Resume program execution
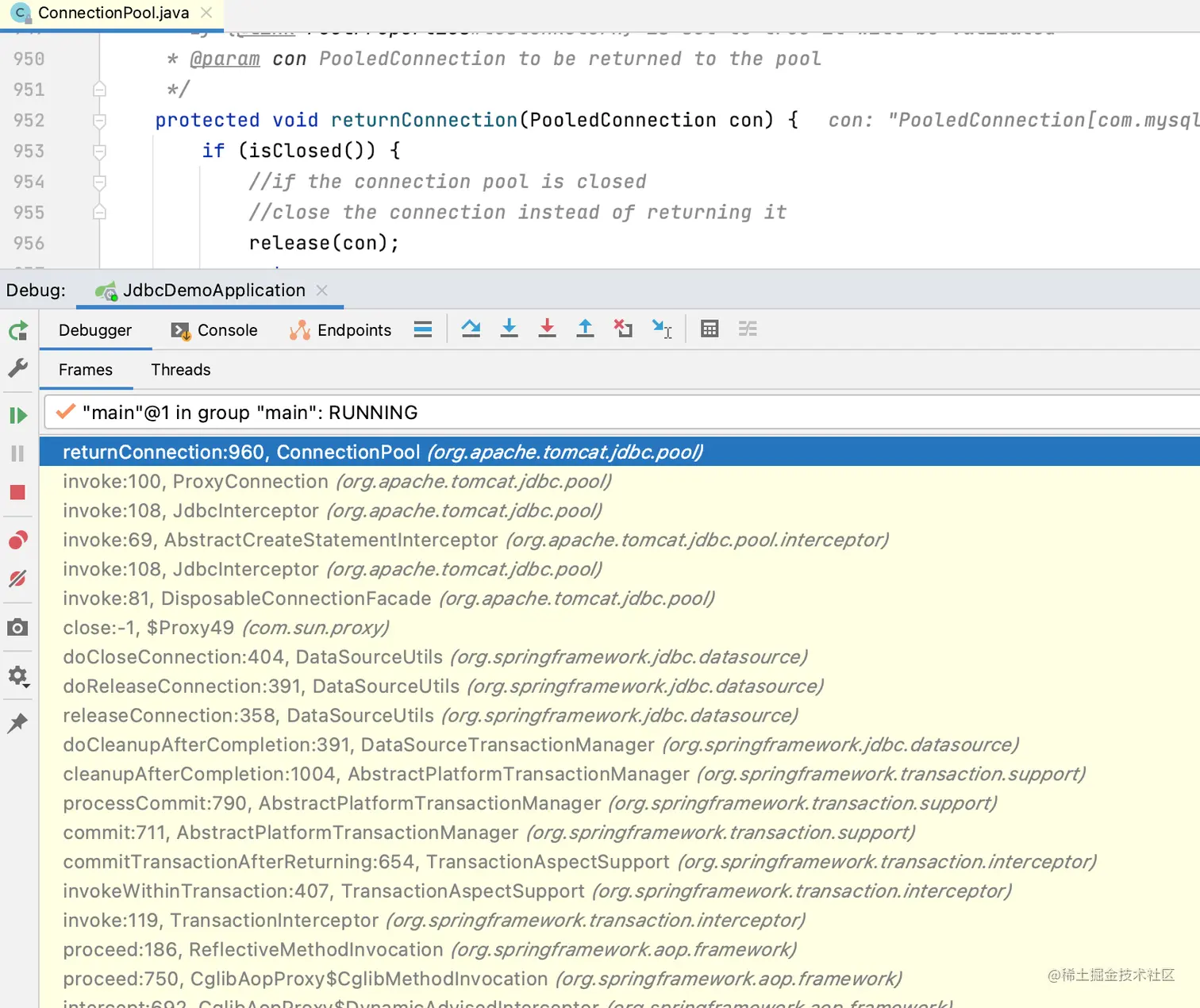1200x1008 pixels. [18, 415]
